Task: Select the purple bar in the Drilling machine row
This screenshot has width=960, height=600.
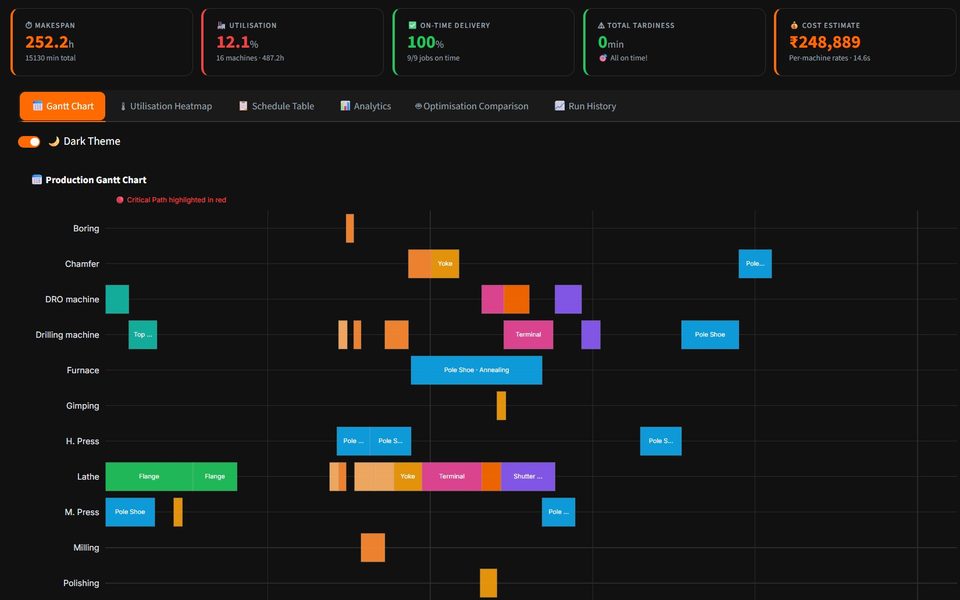Action: click(591, 335)
